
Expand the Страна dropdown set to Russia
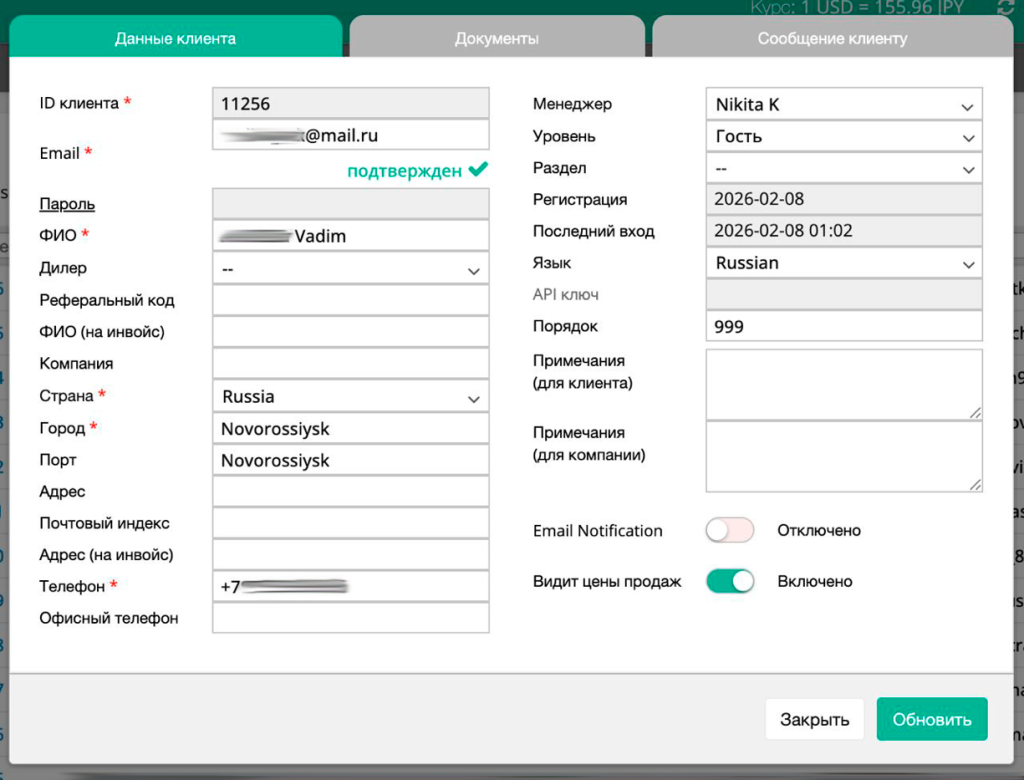coord(350,396)
